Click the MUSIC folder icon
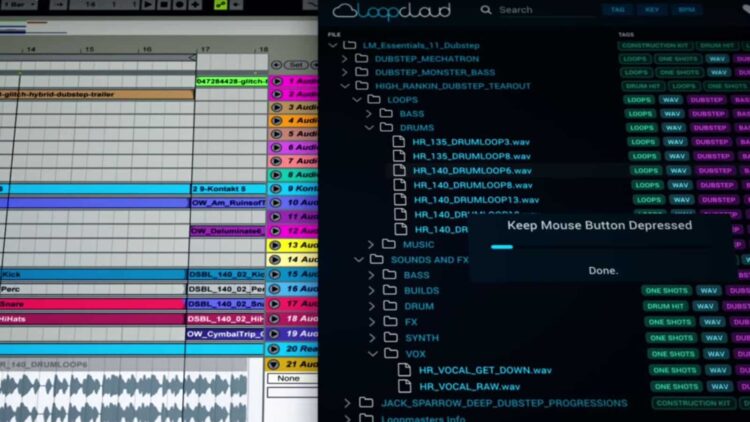The width and height of the screenshot is (750, 422). point(388,244)
